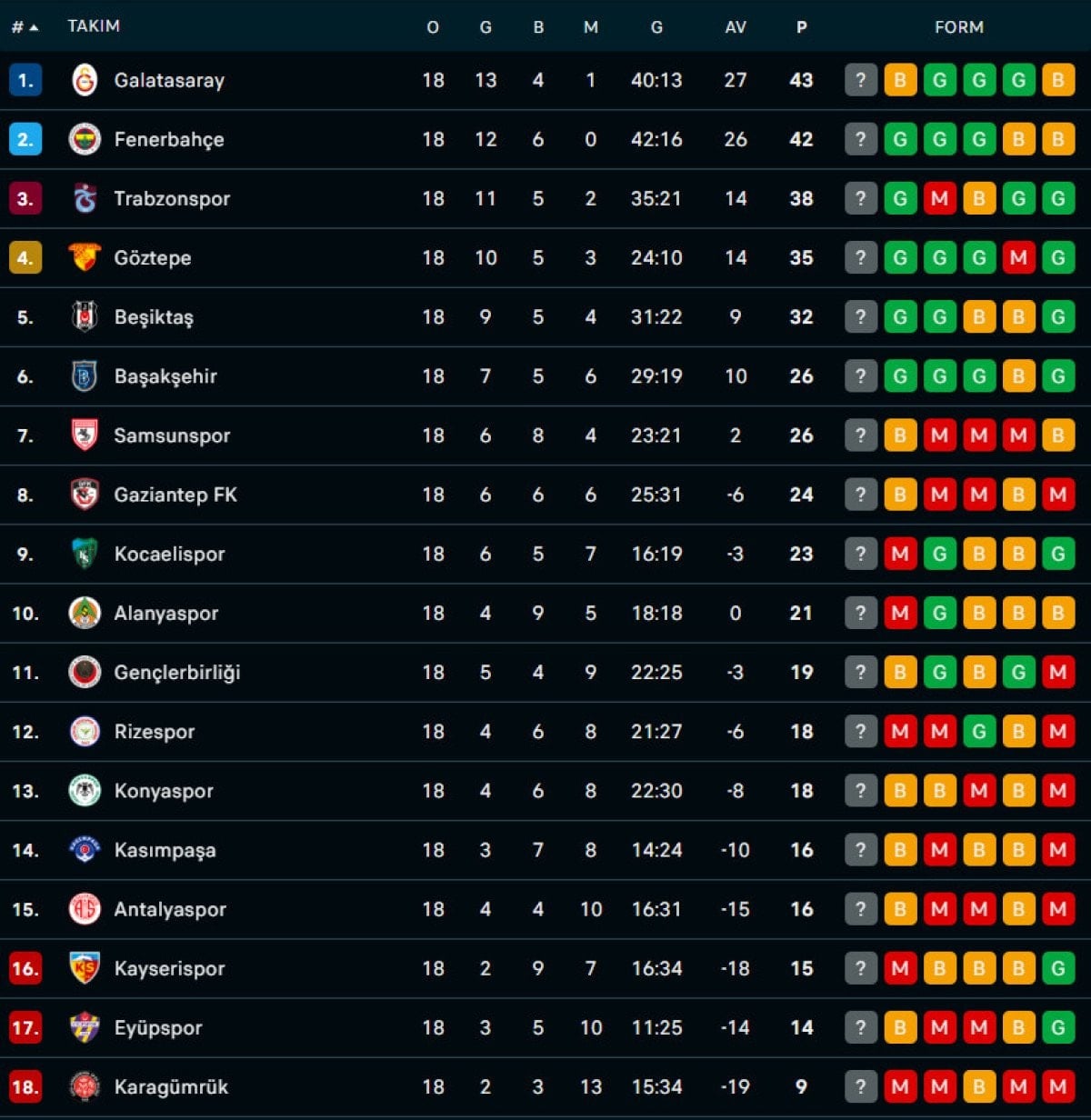The image size is (1091, 1120).
Task: Click the Eyüpspor team name
Action: 159,1027
